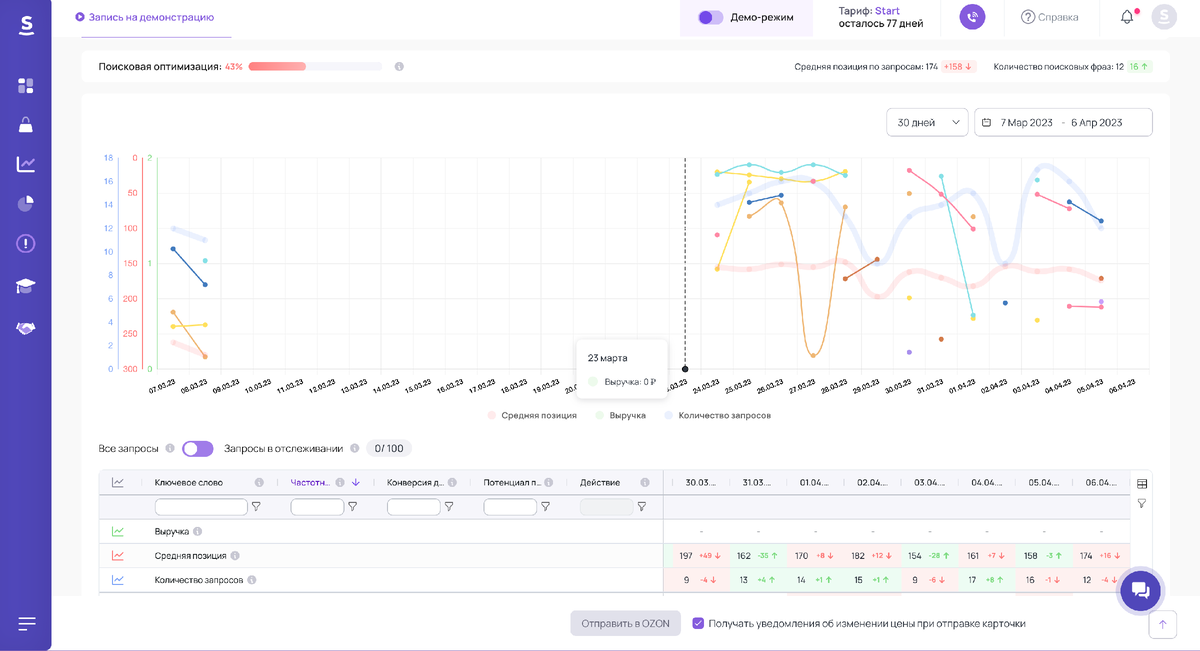
Task: Open the 7 Мар 2023 – 6 Апр 2023 date range picker
Action: (1063, 122)
